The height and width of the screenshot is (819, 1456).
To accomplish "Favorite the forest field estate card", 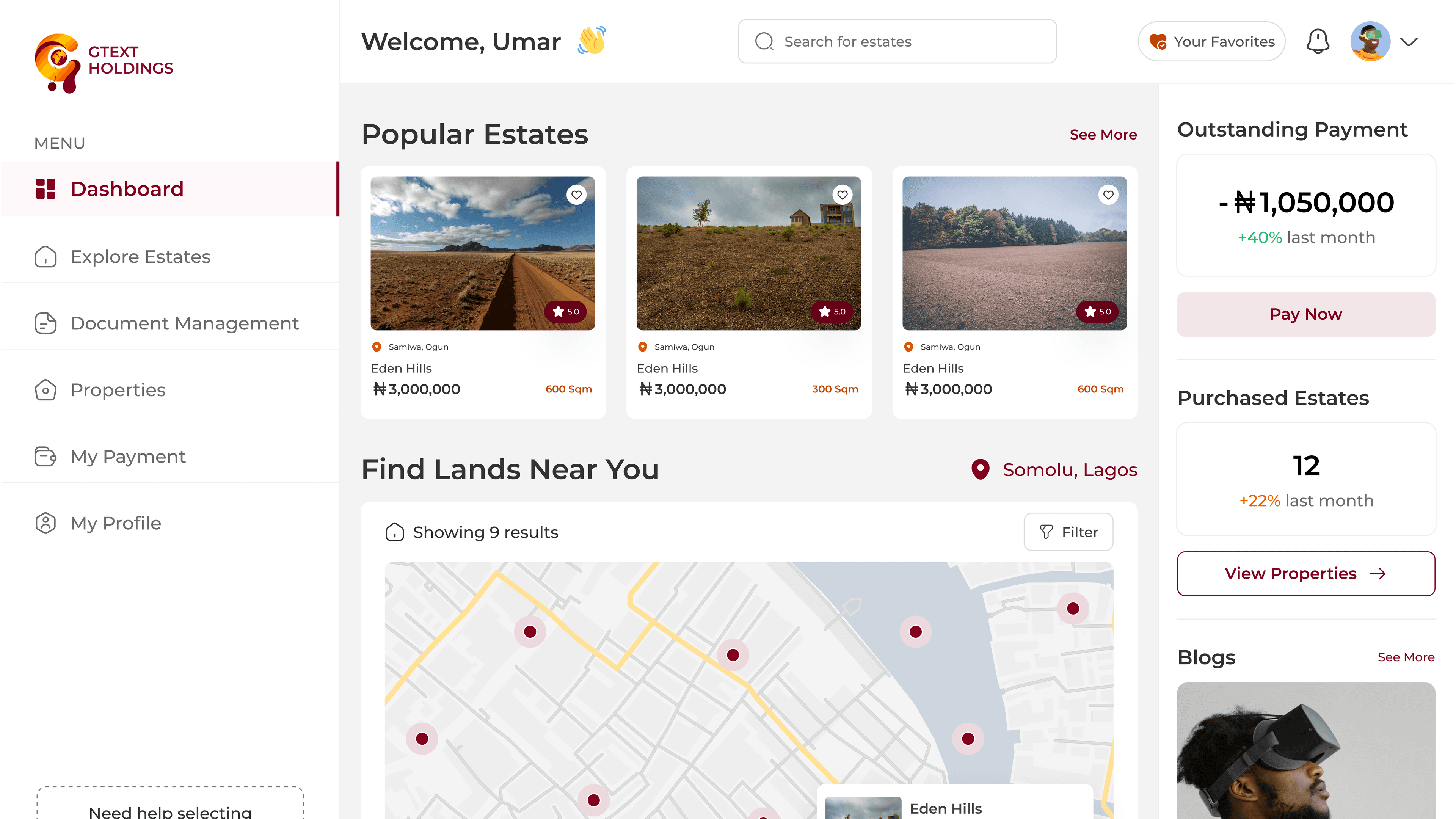I will click(x=1108, y=195).
